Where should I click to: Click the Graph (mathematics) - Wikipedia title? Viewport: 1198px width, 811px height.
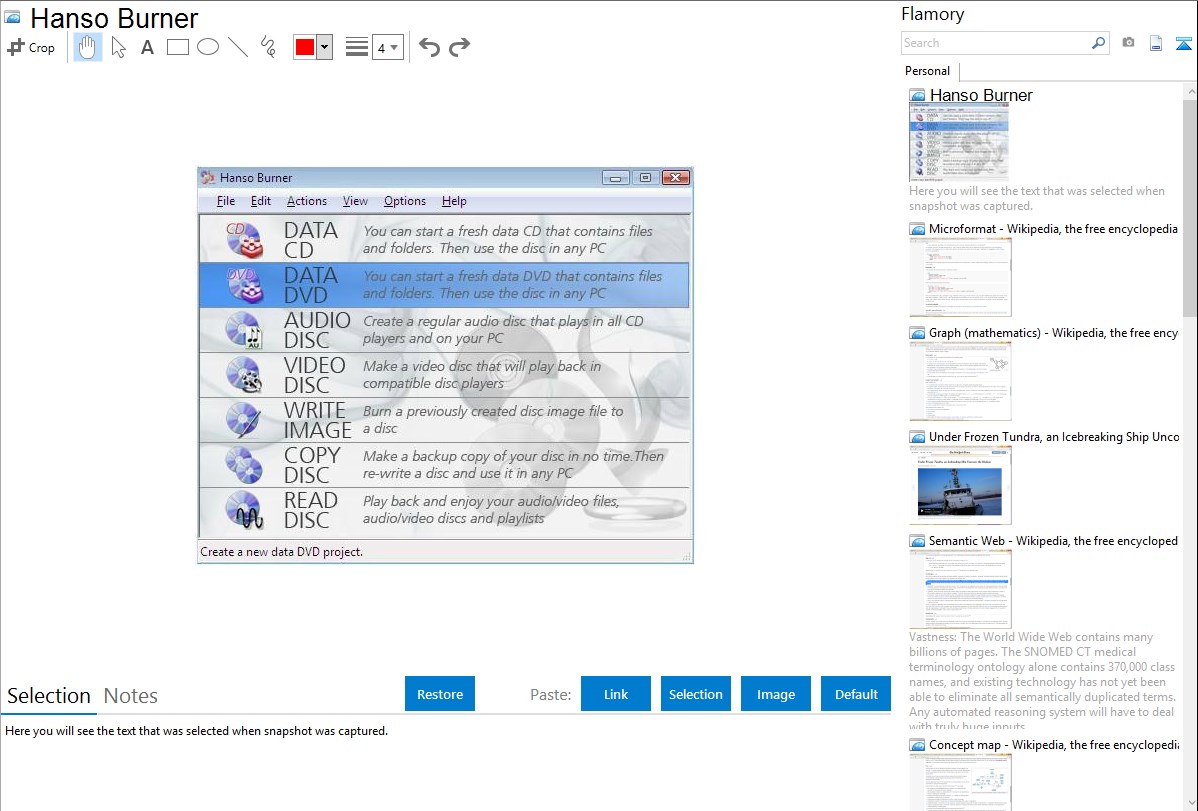click(x=1053, y=333)
